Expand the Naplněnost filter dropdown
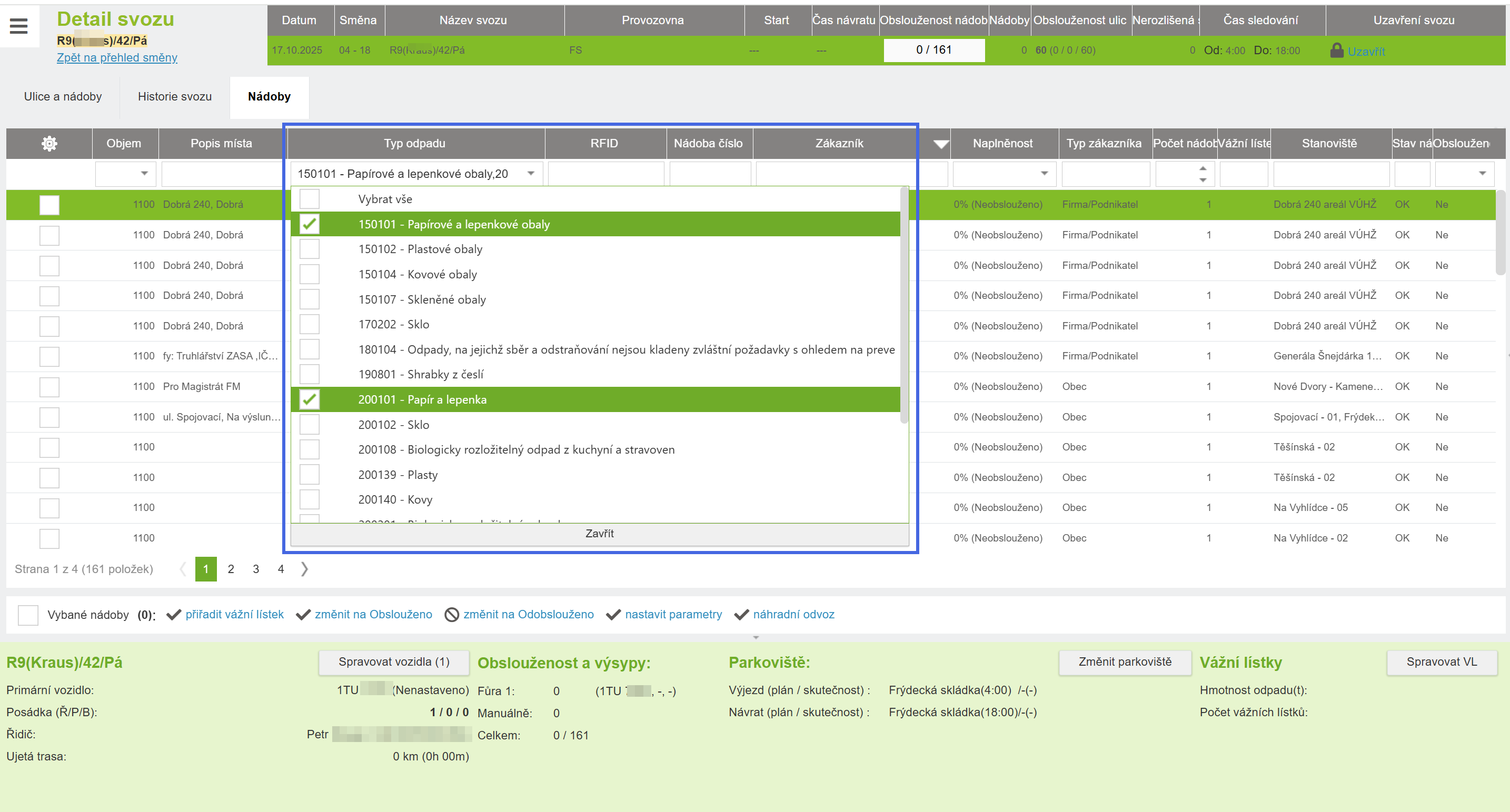Screen dimensions: 1510x812 (x=1044, y=174)
